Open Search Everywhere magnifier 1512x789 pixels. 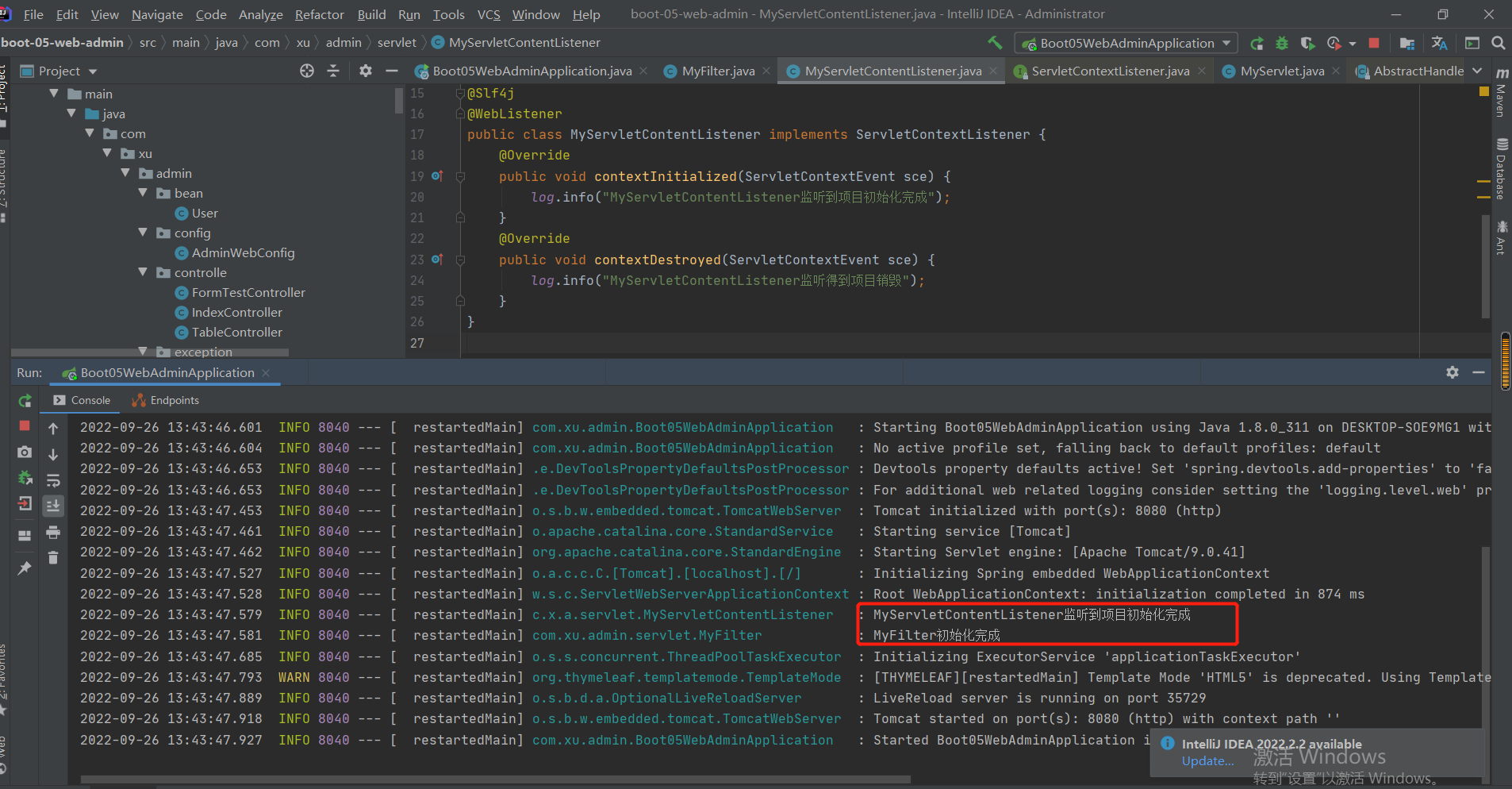tap(1499, 43)
